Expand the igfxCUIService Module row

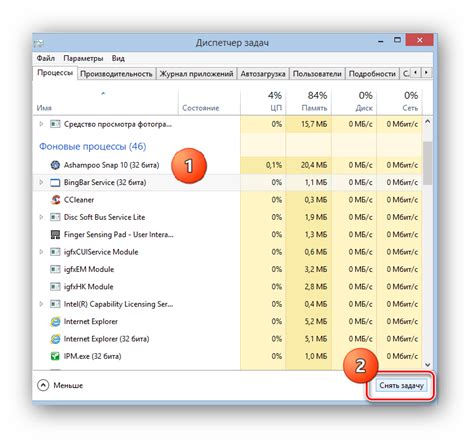pyautogui.click(x=41, y=252)
